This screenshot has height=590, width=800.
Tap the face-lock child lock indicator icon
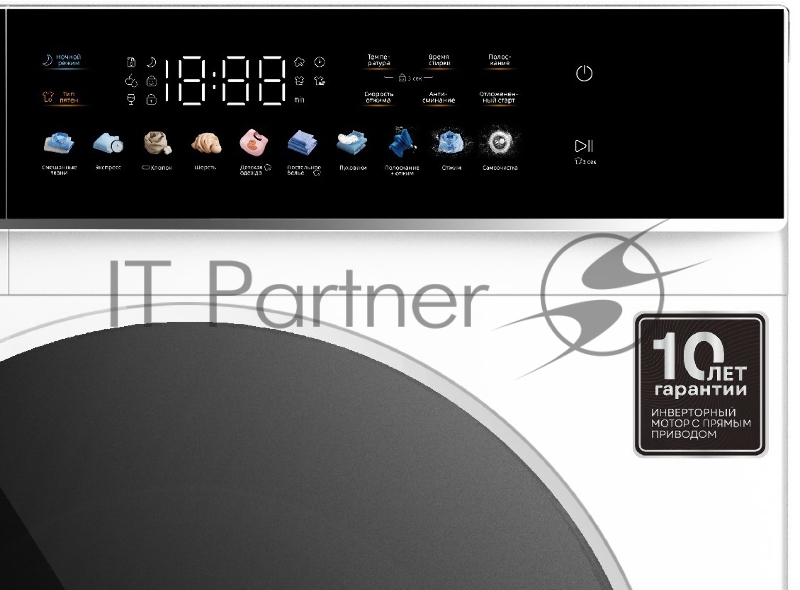click(x=152, y=81)
